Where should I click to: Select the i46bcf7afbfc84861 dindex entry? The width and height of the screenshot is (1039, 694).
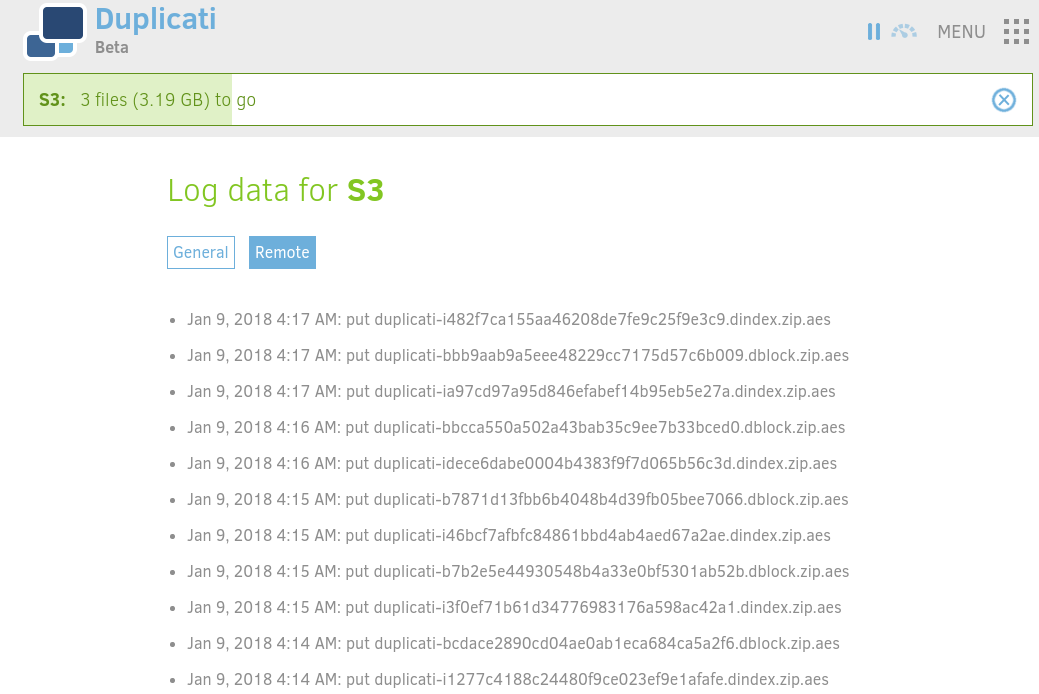coord(508,535)
